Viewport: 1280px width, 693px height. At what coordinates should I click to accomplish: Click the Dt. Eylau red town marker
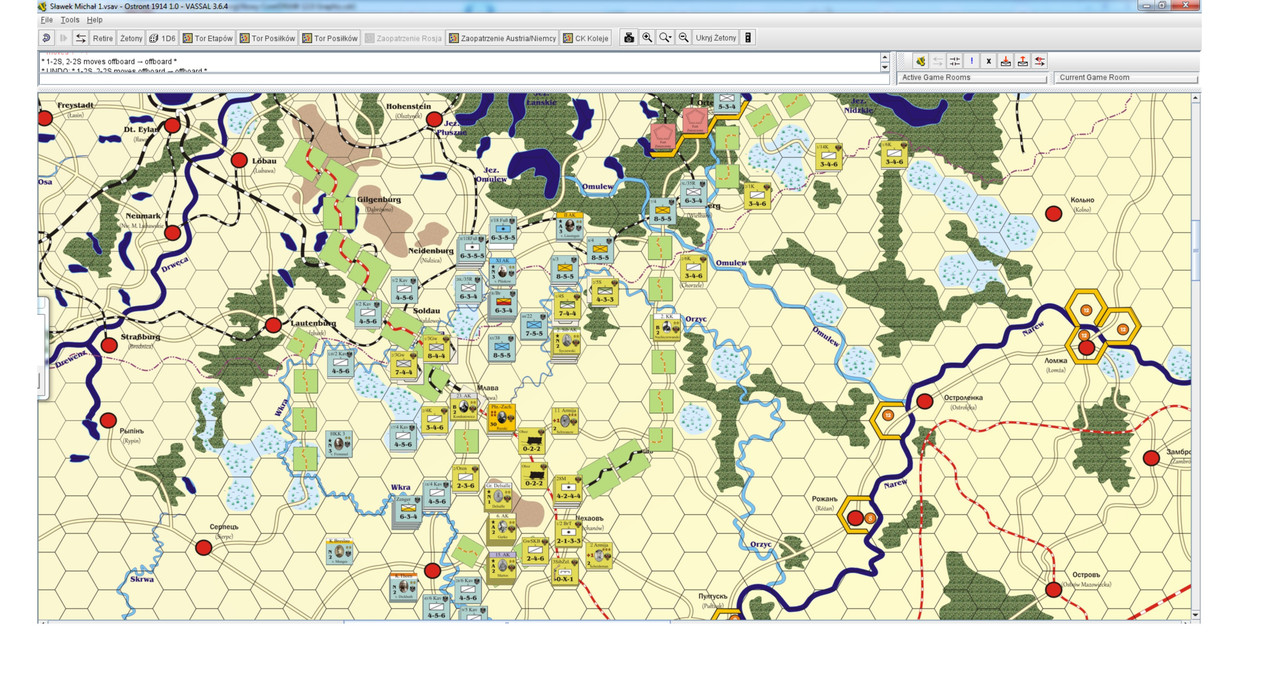pyautogui.click(x=172, y=125)
